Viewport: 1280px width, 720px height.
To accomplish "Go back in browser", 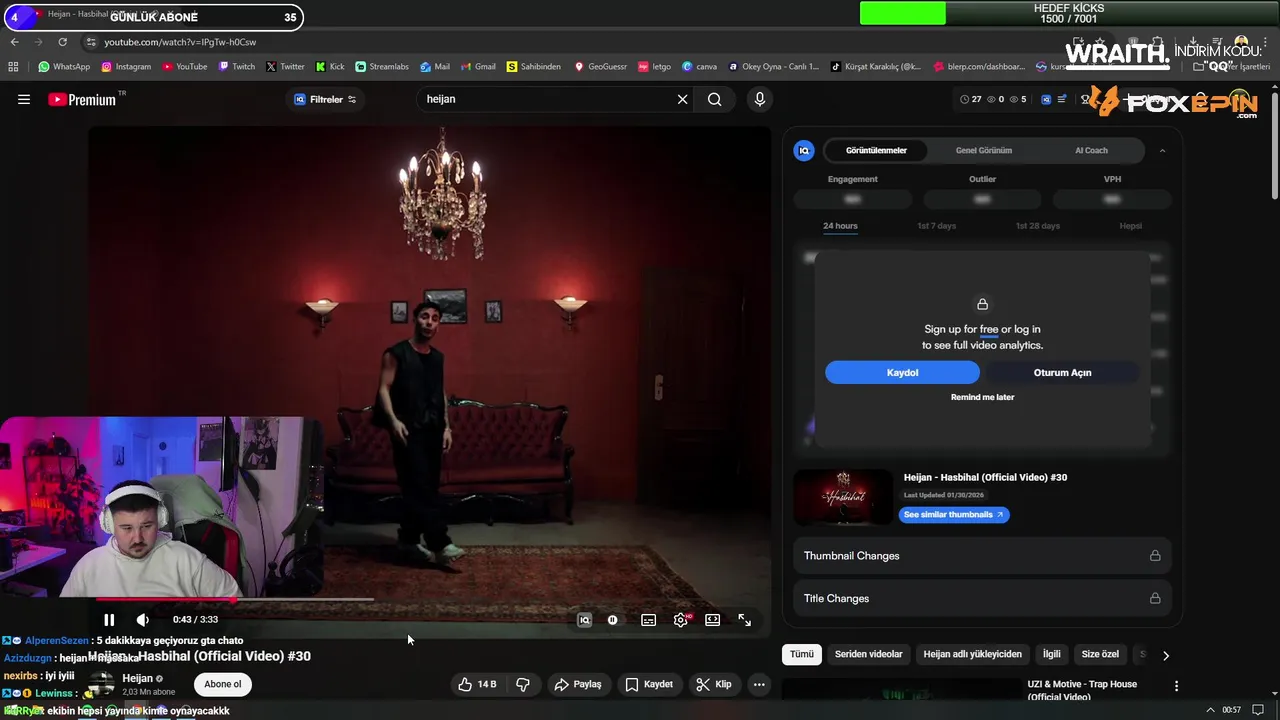I will click(x=14, y=42).
